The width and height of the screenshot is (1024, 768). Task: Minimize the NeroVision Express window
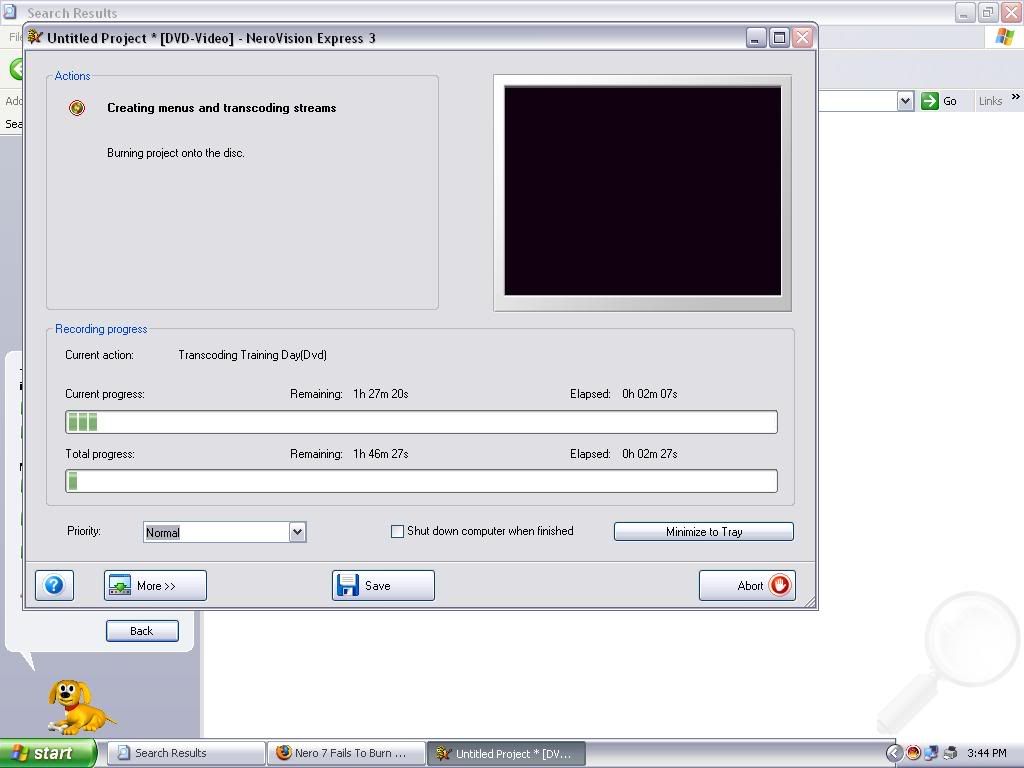[x=756, y=38]
